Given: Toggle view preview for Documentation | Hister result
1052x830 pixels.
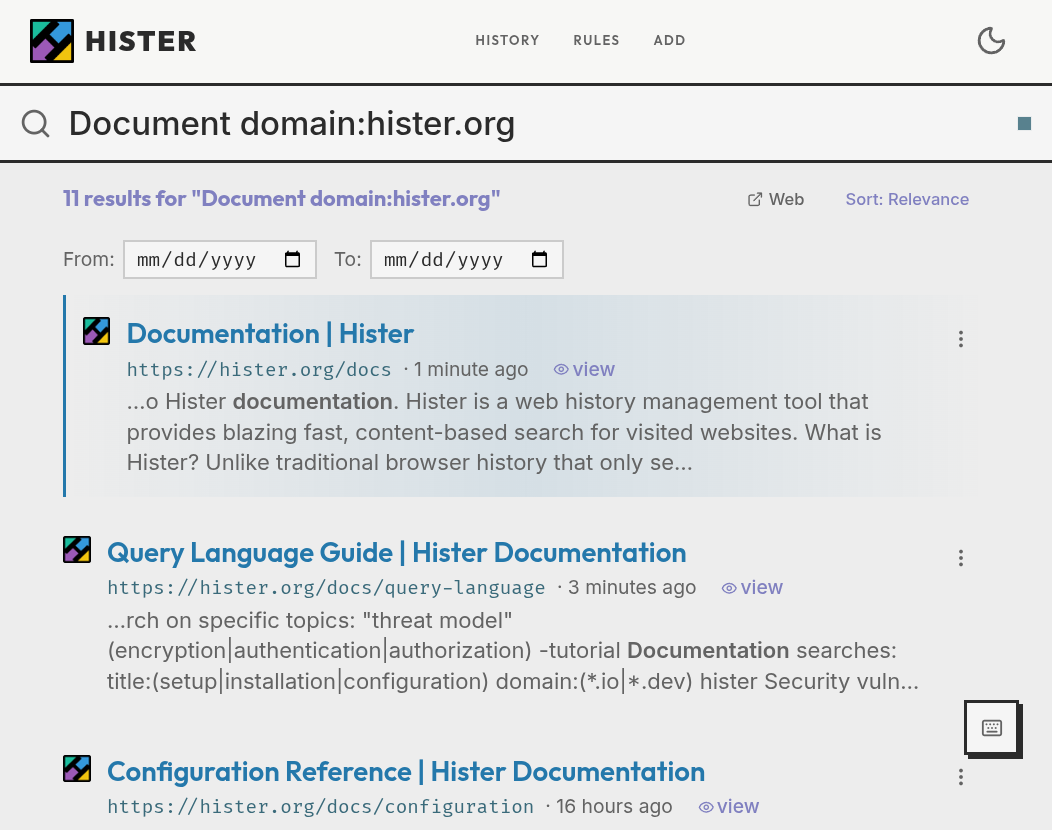Looking at the screenshot, I should pos(584,369).
